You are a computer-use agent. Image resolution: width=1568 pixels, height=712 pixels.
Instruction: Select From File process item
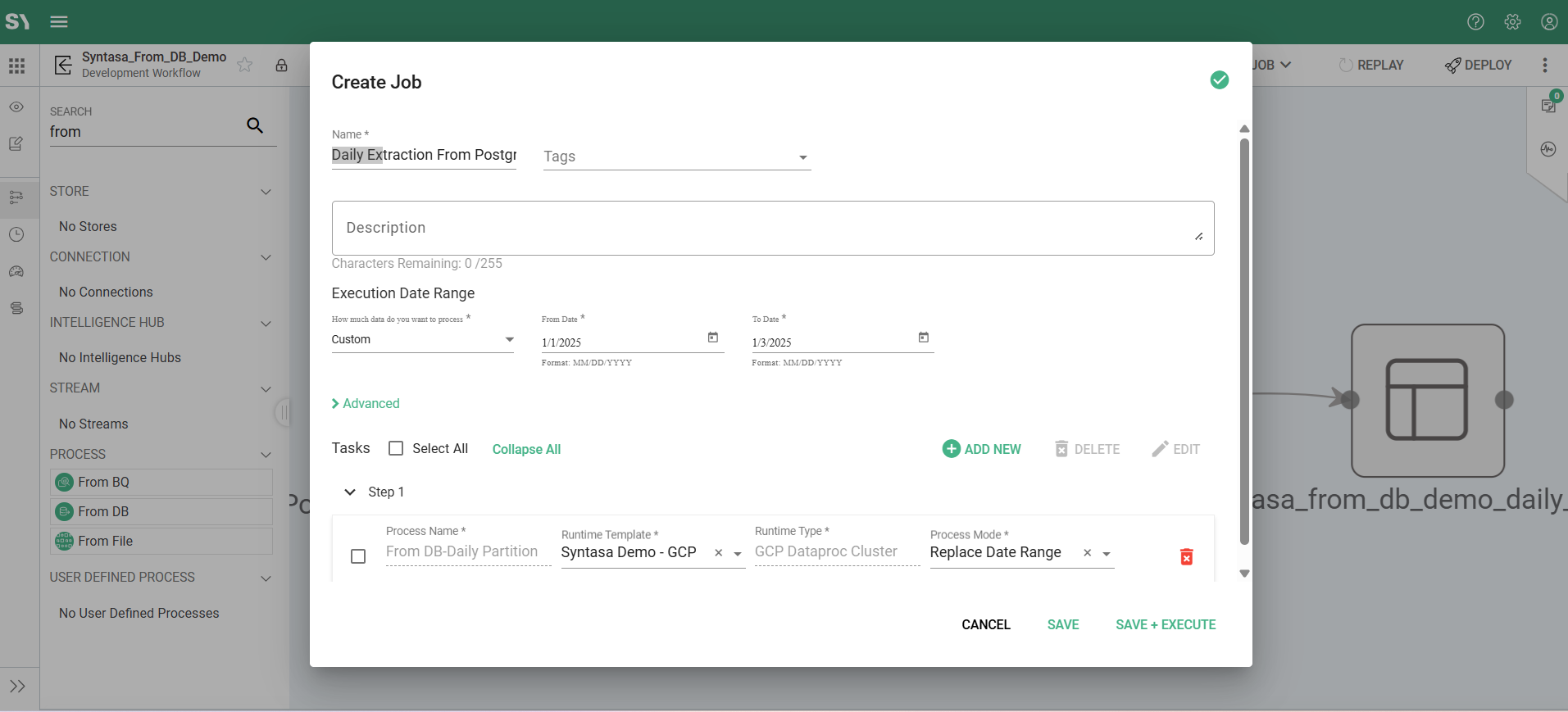(x=161, y=541)
